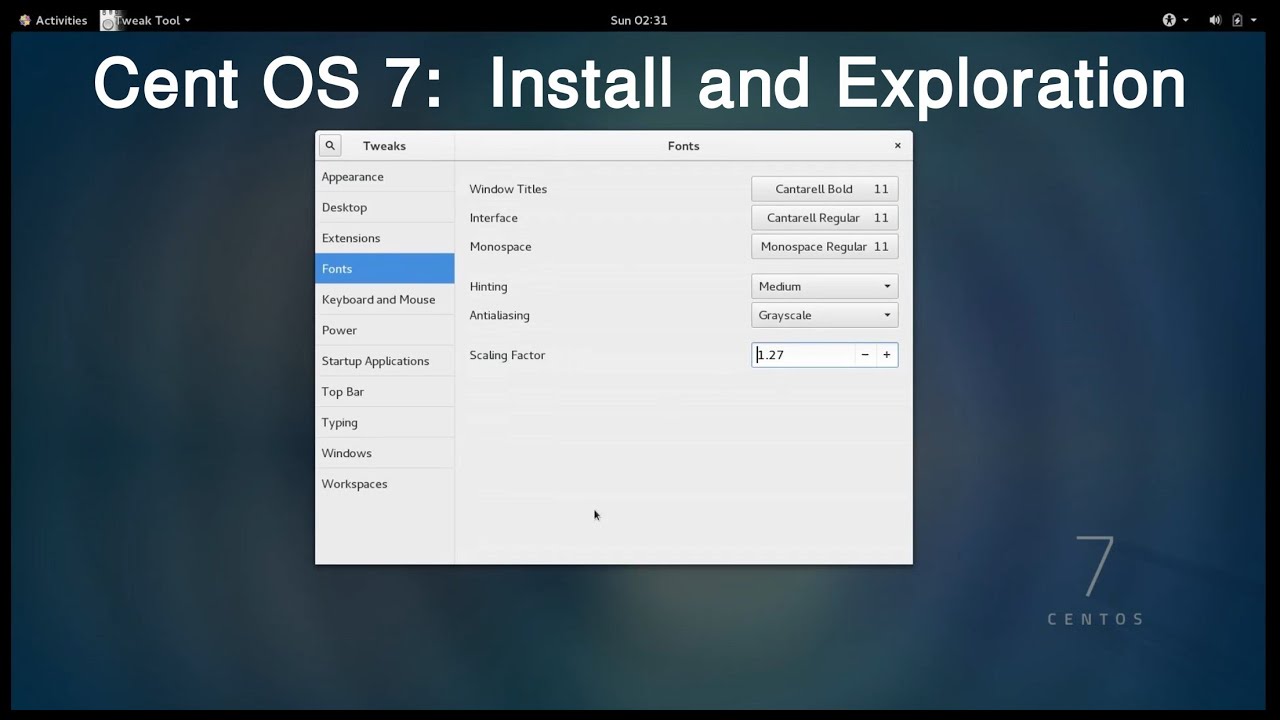Screen dimensions: 1280x720
Task: Open the Tweak Tool app menu
Action: pyautogui.click(x=146, y=20)
